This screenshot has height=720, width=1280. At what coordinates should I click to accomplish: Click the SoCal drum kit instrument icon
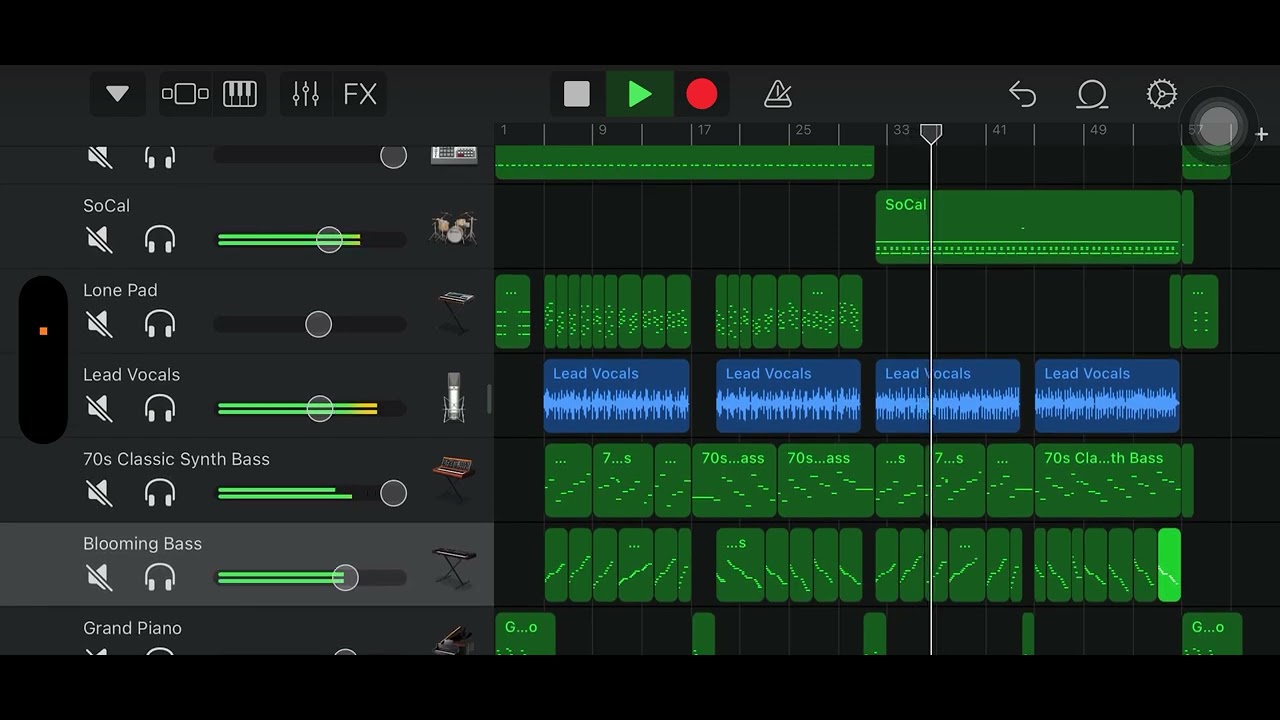454,228
